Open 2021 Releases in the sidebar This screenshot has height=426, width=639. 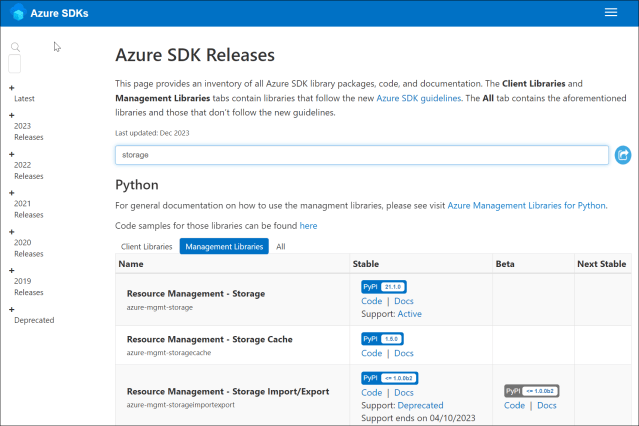click(29, 209)
